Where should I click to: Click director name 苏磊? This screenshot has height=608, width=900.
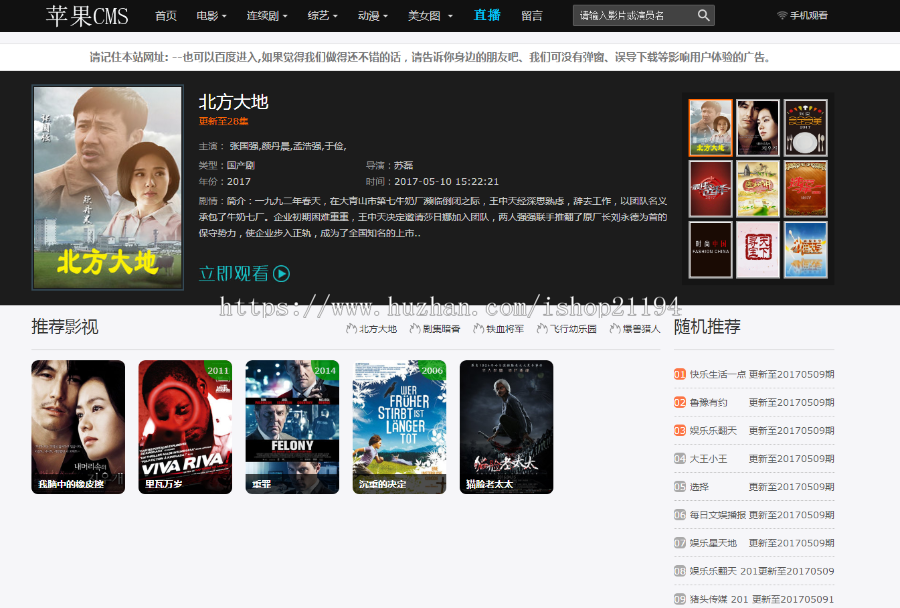click(x=404, y=165)
